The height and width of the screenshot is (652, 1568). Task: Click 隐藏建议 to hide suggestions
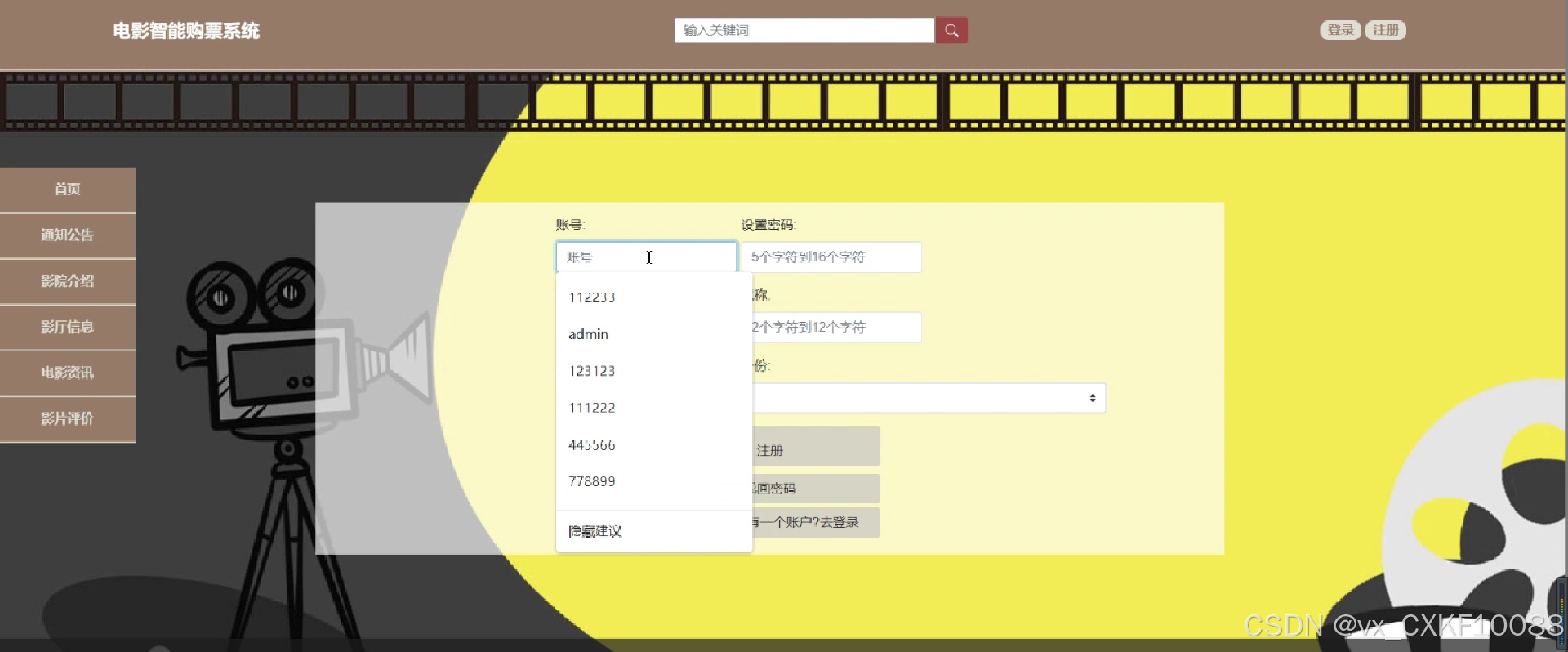point(653,531)
